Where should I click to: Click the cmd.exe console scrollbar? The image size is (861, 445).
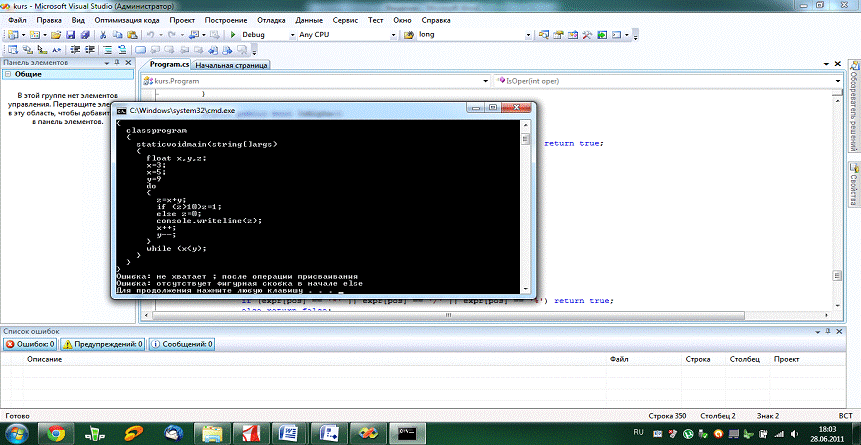tap(525, 200)
